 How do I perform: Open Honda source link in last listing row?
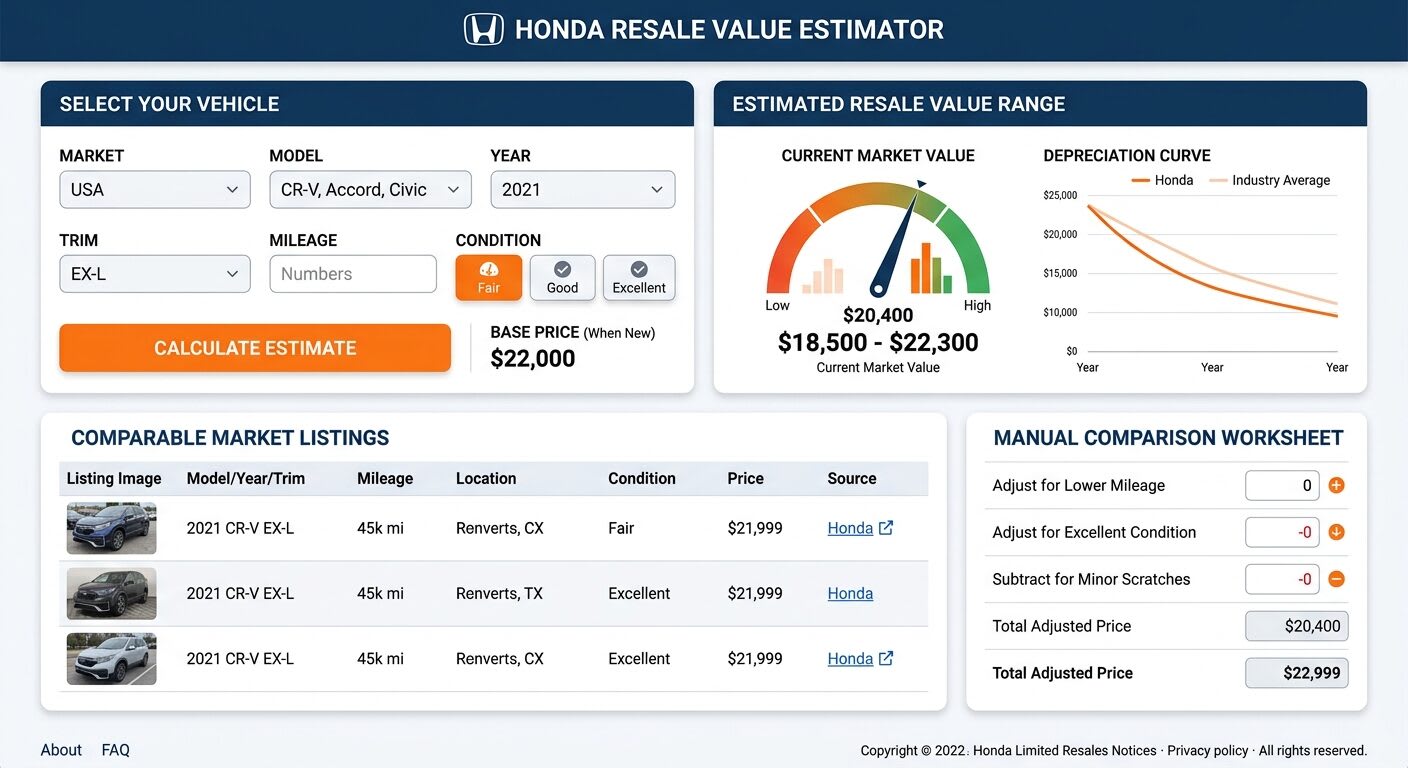tap(850, 658)
